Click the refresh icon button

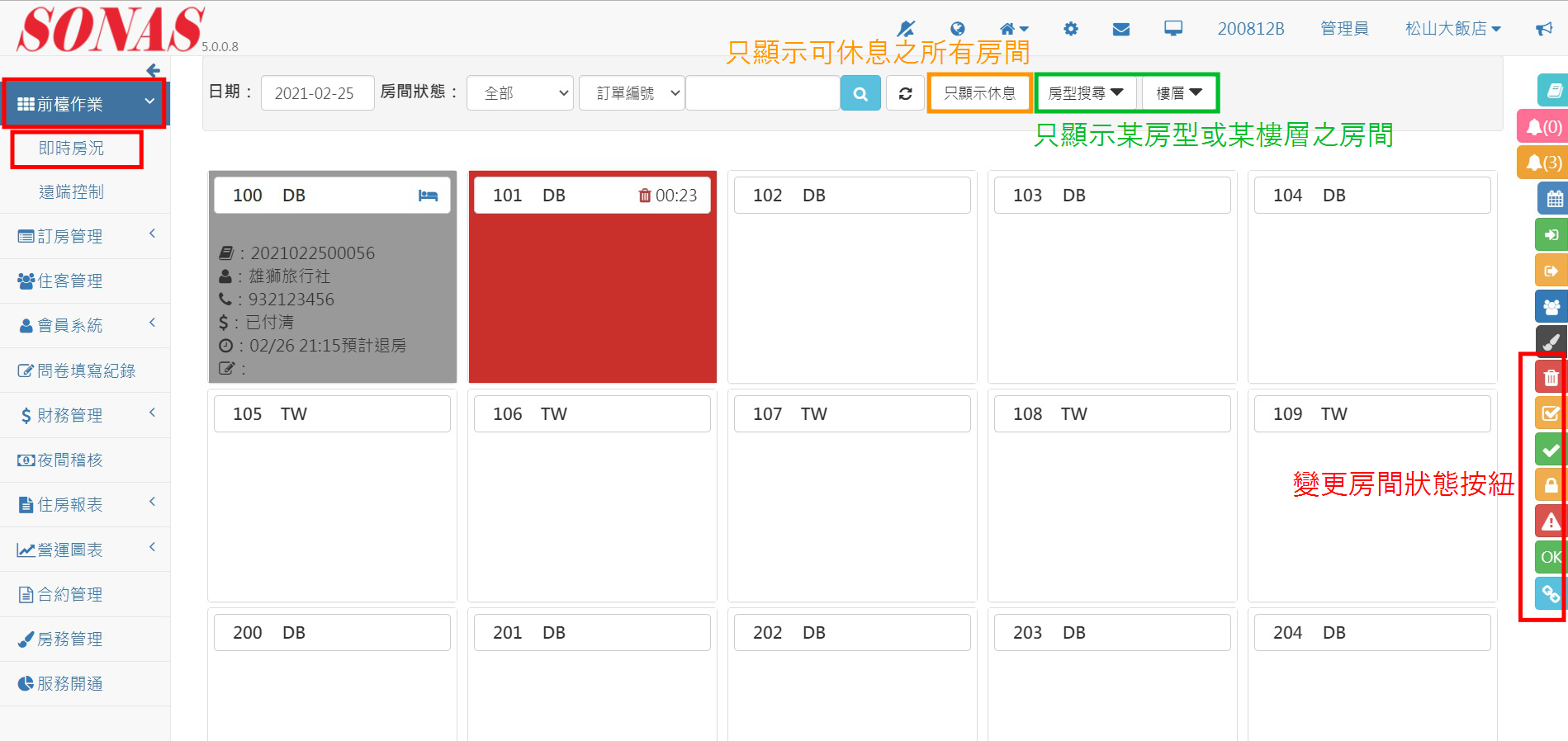[905, 93]
